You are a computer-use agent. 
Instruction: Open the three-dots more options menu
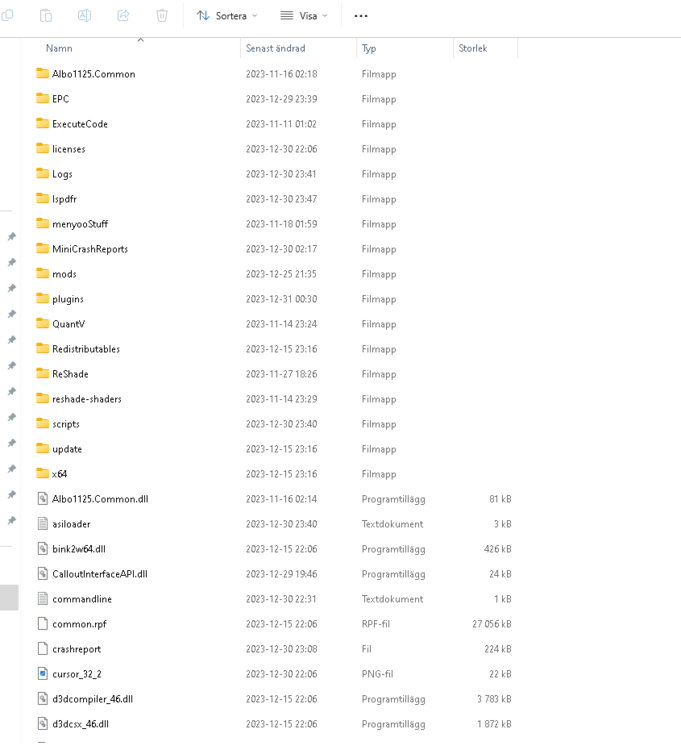[361, 16]
